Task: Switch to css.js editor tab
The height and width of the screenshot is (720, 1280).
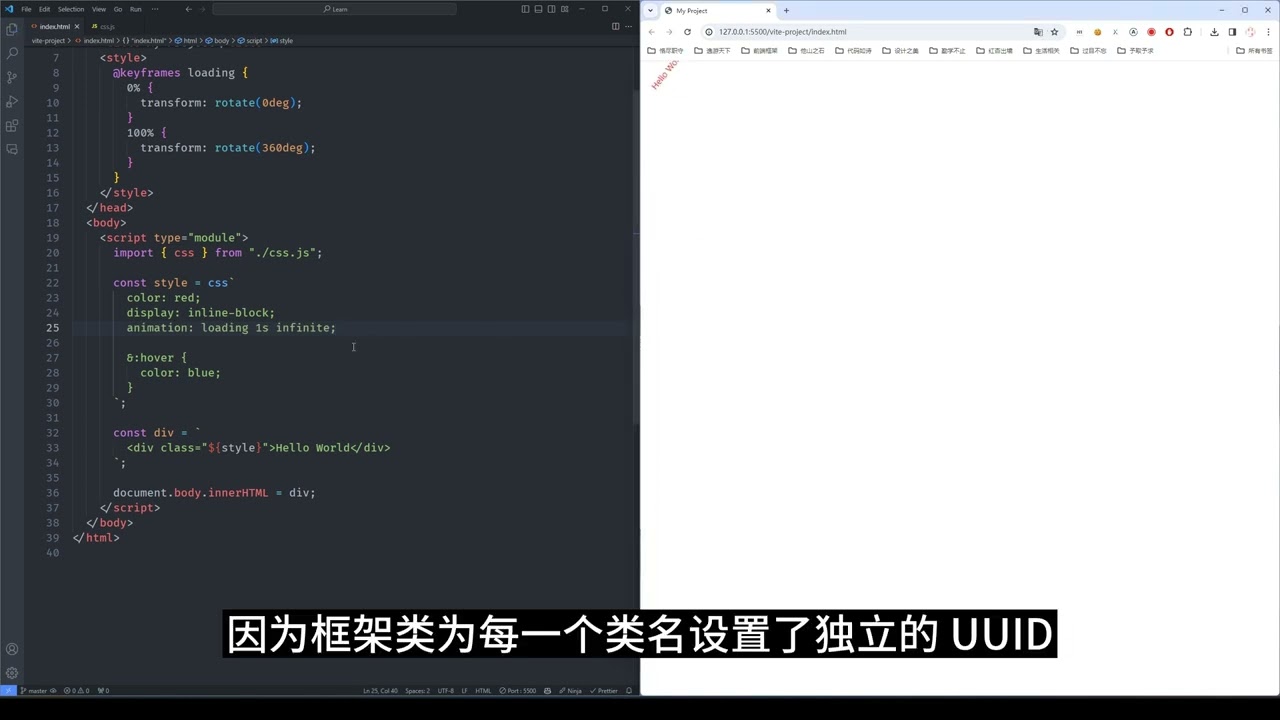Action: tap(103, 26)
